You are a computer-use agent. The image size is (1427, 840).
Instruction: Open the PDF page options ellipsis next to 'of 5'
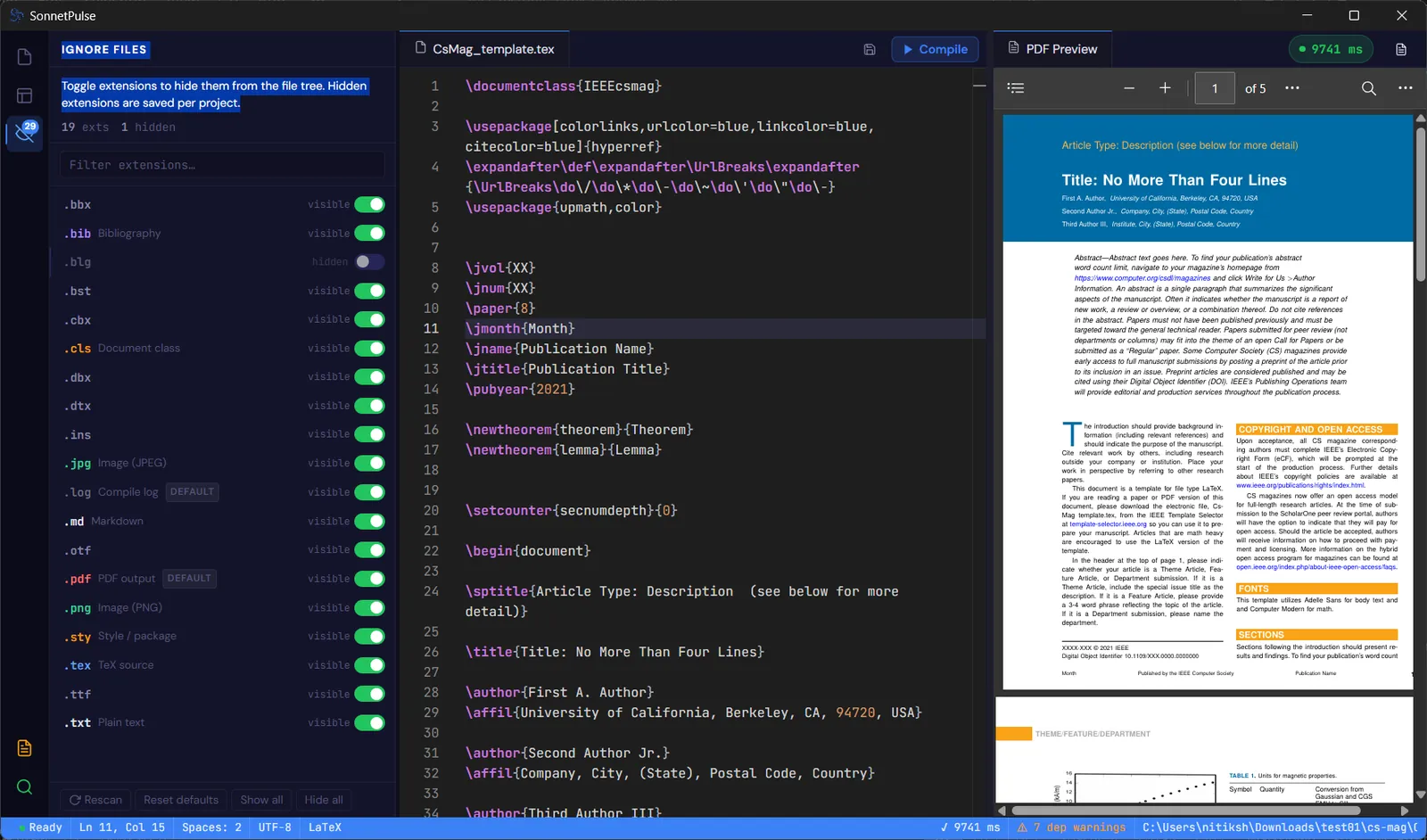point(1292,88)
